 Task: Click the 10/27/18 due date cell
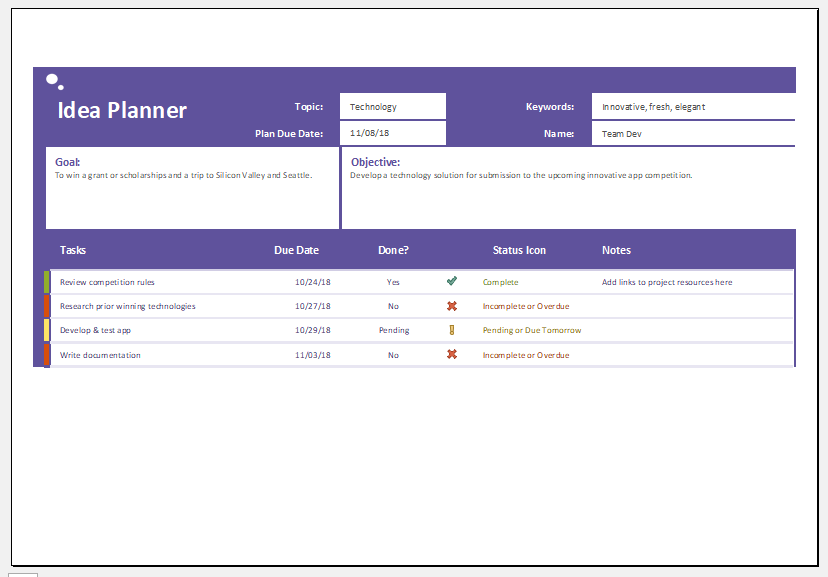point(313,306)
